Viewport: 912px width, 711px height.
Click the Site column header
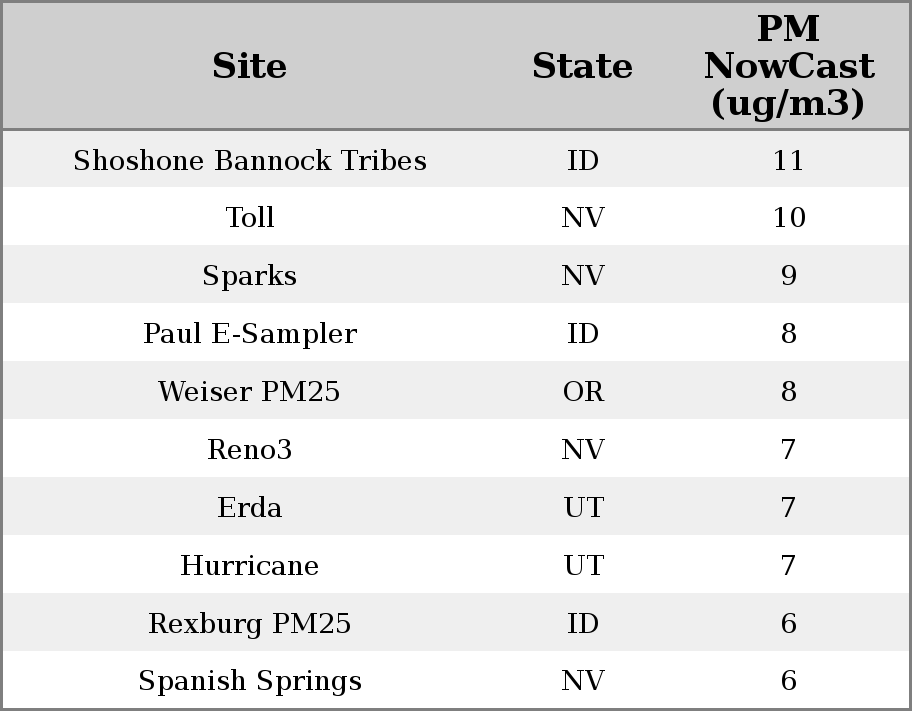250,66
